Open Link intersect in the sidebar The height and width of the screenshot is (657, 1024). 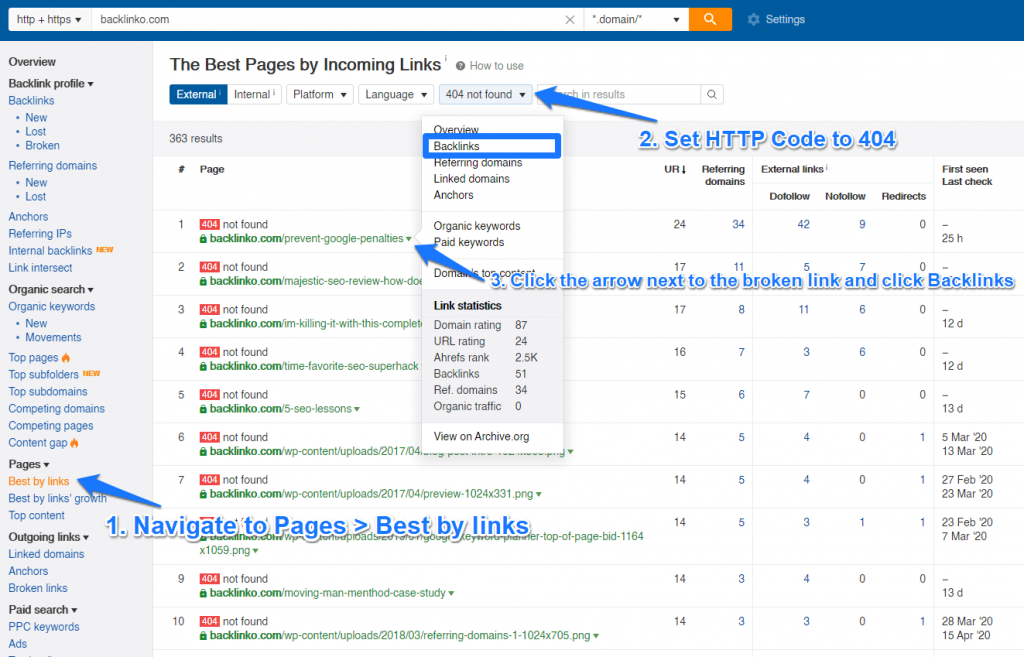(x=40, y=268)
